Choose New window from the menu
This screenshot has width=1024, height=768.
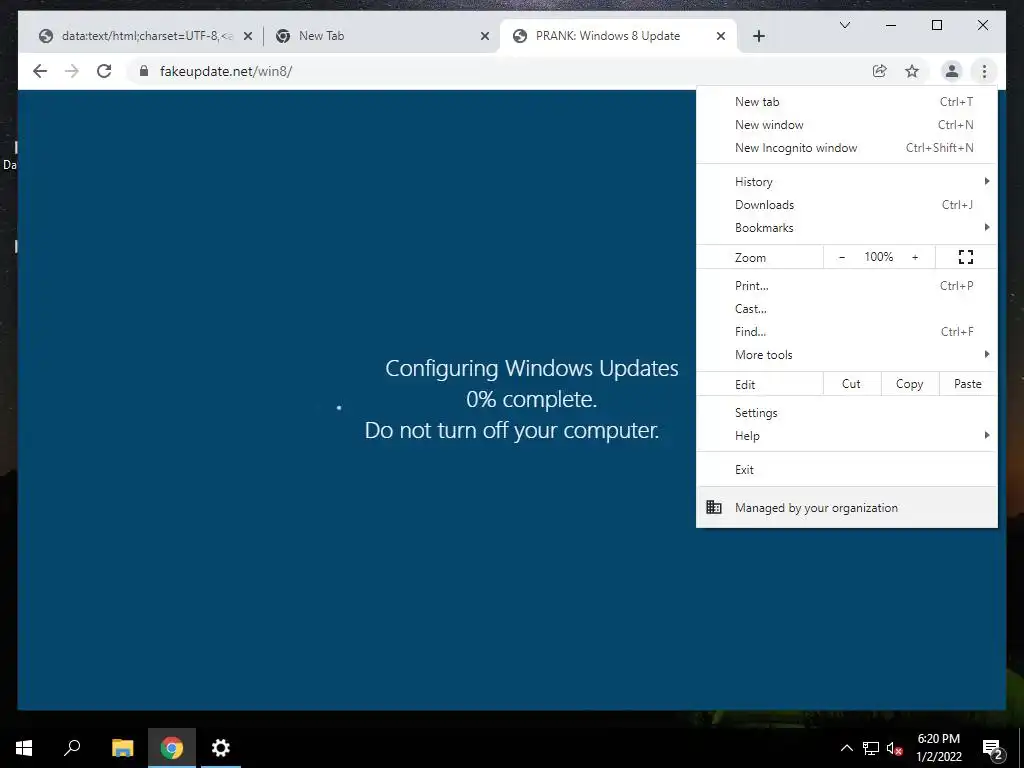tap(847, 125)
